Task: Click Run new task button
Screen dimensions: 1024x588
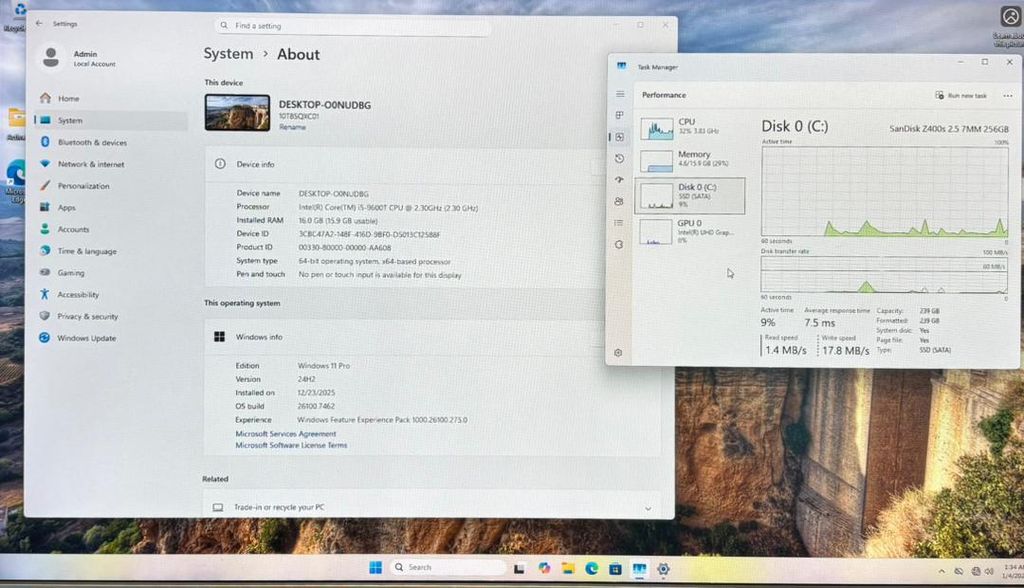Action: tap(961, 95)
